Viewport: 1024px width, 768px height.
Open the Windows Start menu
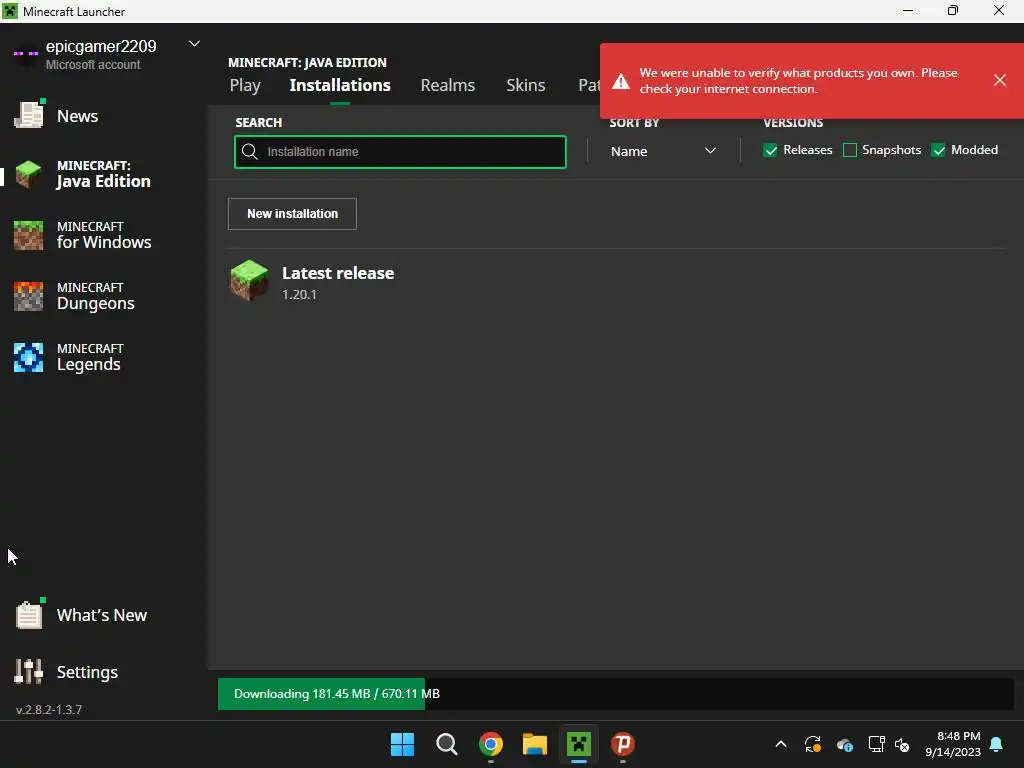click(x=402, y=744)
